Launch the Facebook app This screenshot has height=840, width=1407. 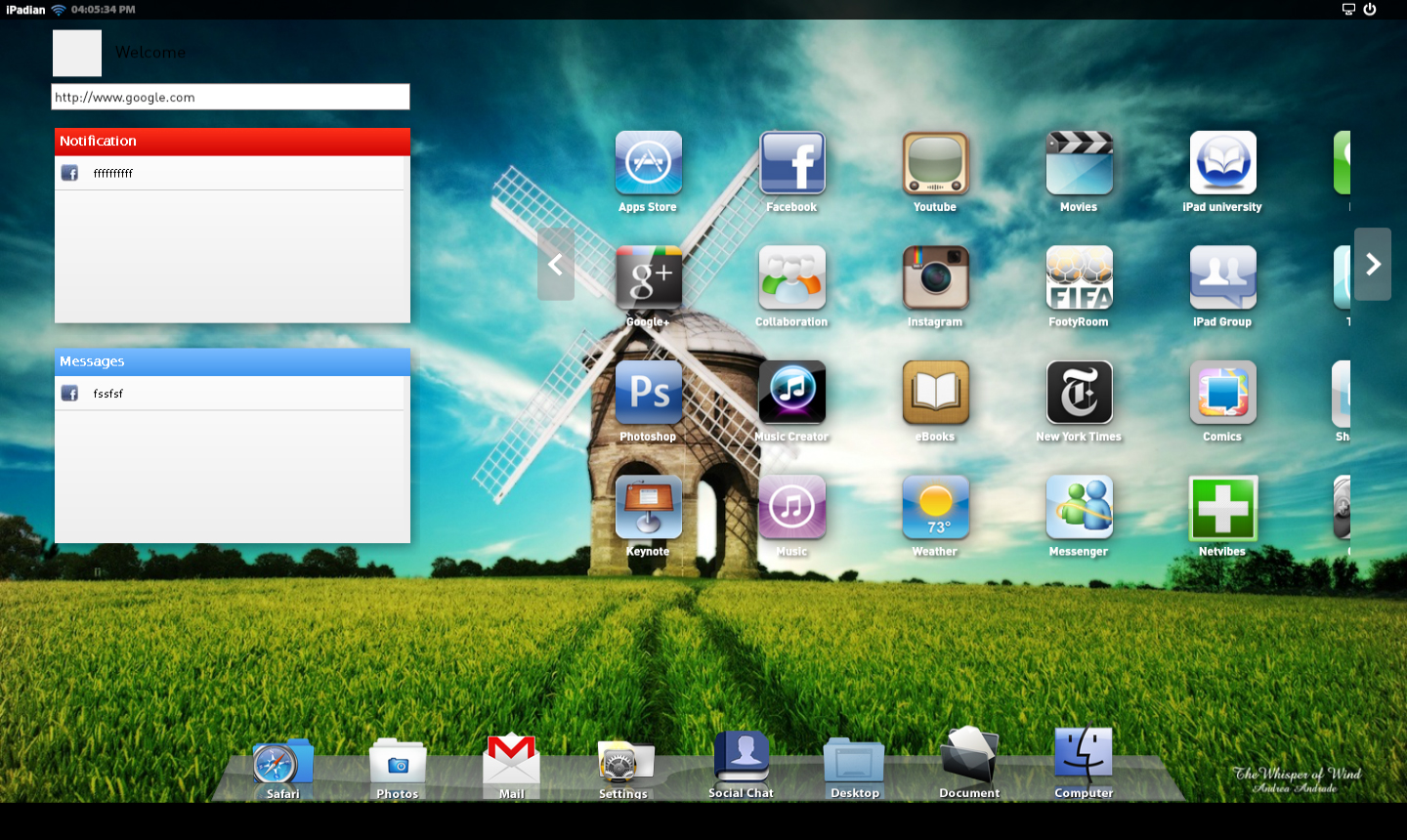click(792, 163)
